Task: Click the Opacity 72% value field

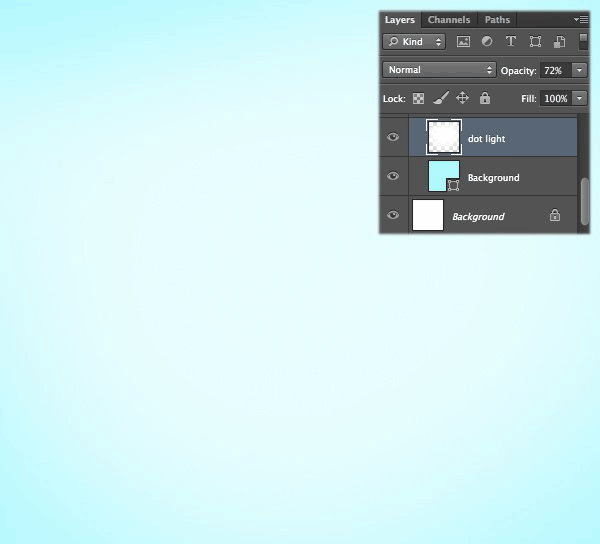Action: coord(556,70)
